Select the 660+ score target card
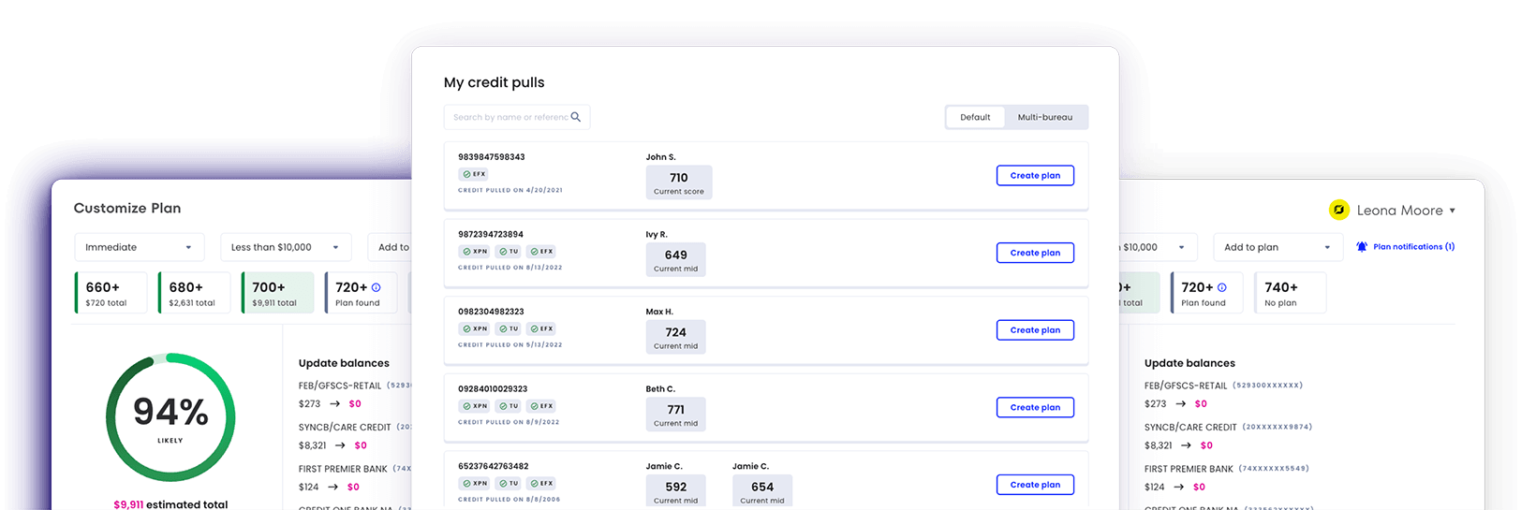 click(x=111, y=293)
